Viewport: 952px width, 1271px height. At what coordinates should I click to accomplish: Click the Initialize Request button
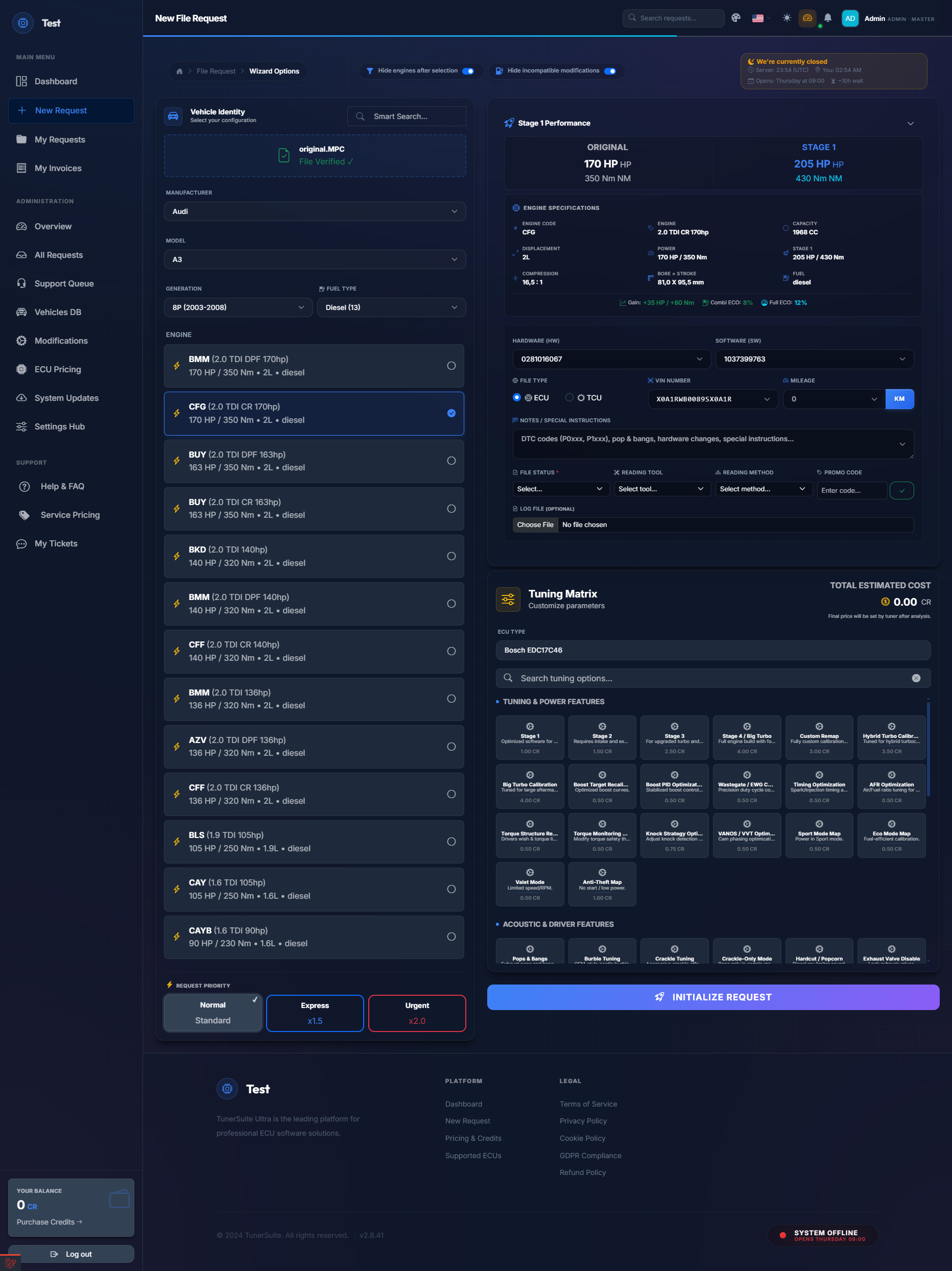(713, 997)
